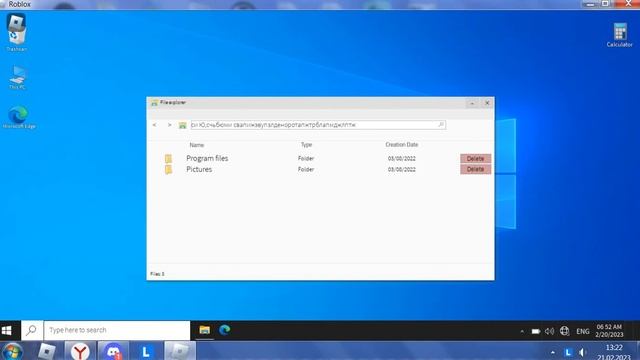Click the creation date of Pictures

click(x=402, y=169)
